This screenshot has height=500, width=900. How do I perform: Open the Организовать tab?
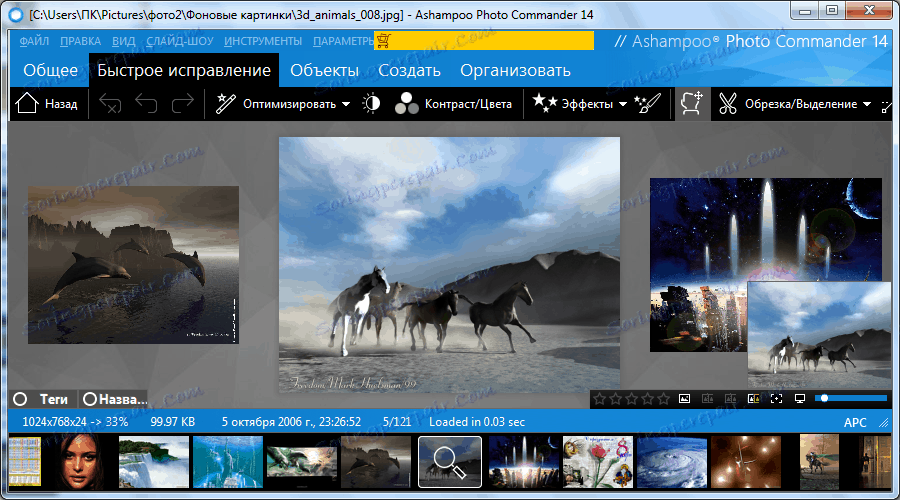pos(515,70)
